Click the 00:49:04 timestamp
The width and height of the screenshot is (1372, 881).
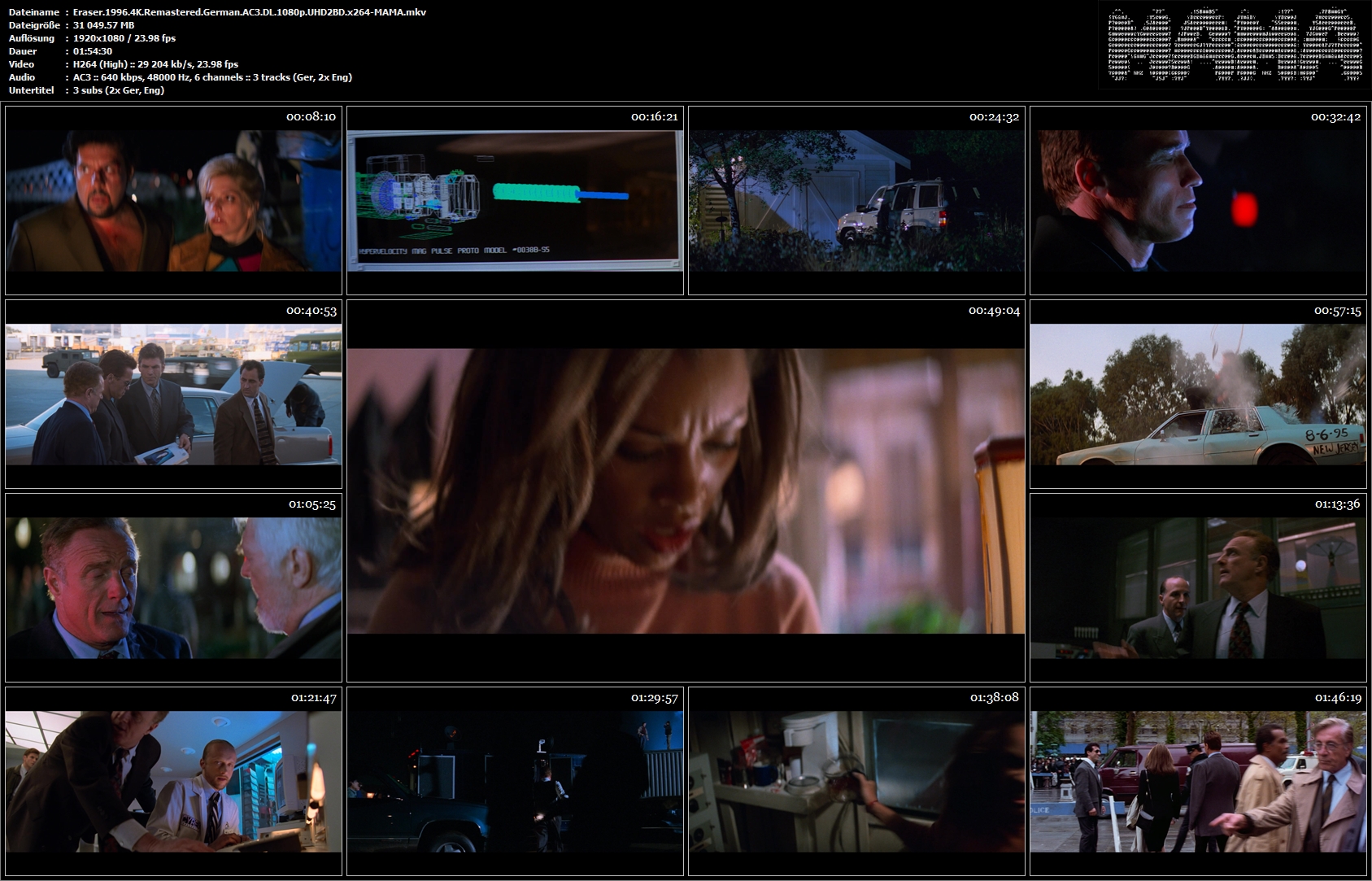click(x=994, y=311)
